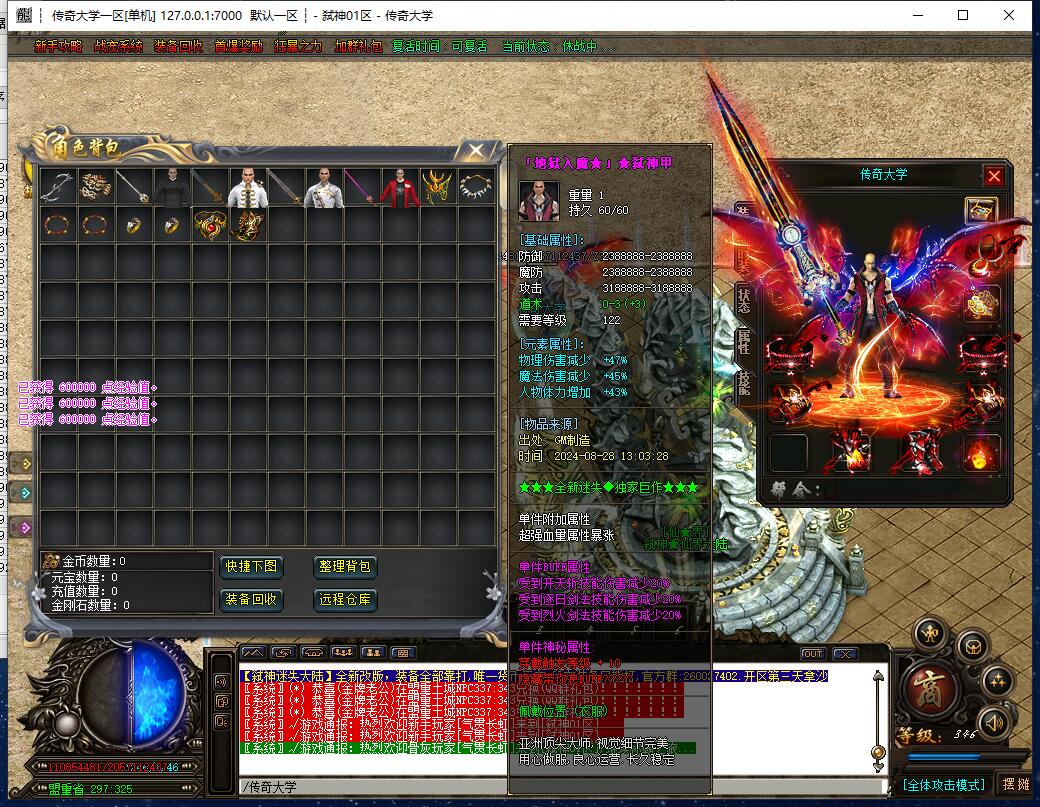Select the red gem amulet item
1040x807 pixels.
210,225
